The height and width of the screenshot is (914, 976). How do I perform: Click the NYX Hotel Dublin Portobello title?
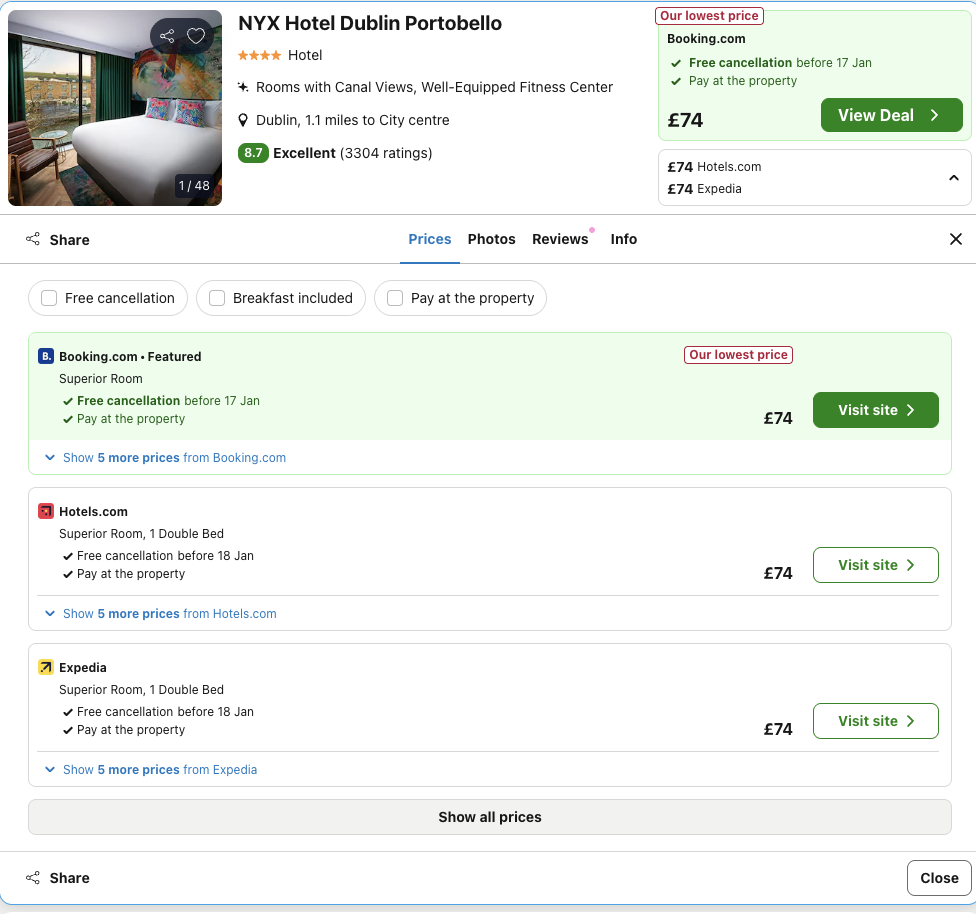pos(370,23)
